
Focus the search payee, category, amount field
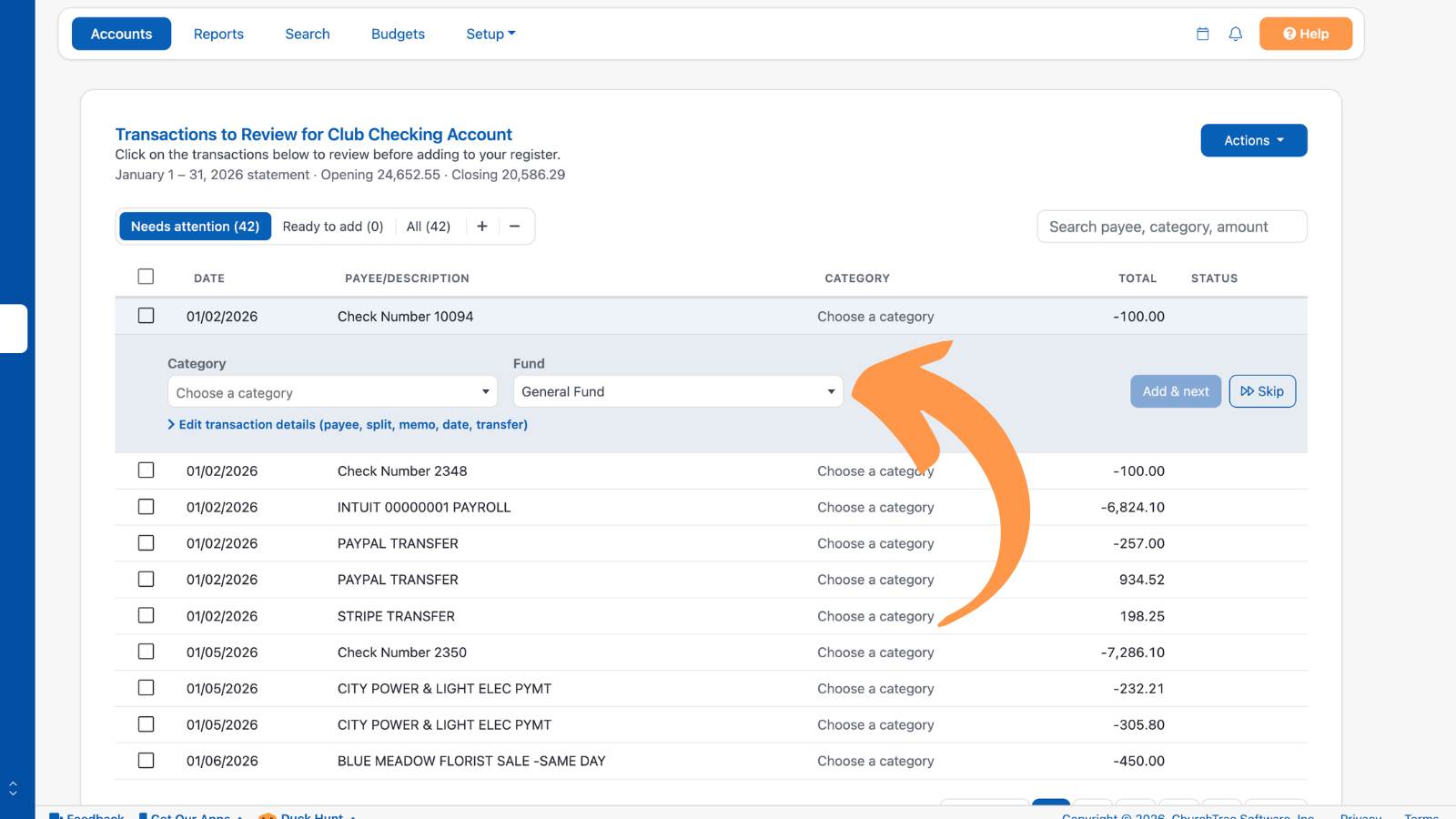point(1172,227)
